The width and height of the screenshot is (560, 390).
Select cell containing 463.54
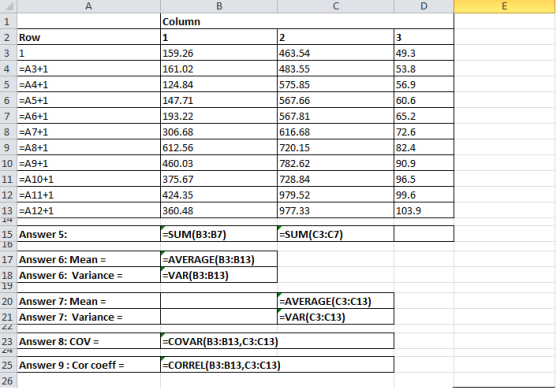tap(336, 53)
